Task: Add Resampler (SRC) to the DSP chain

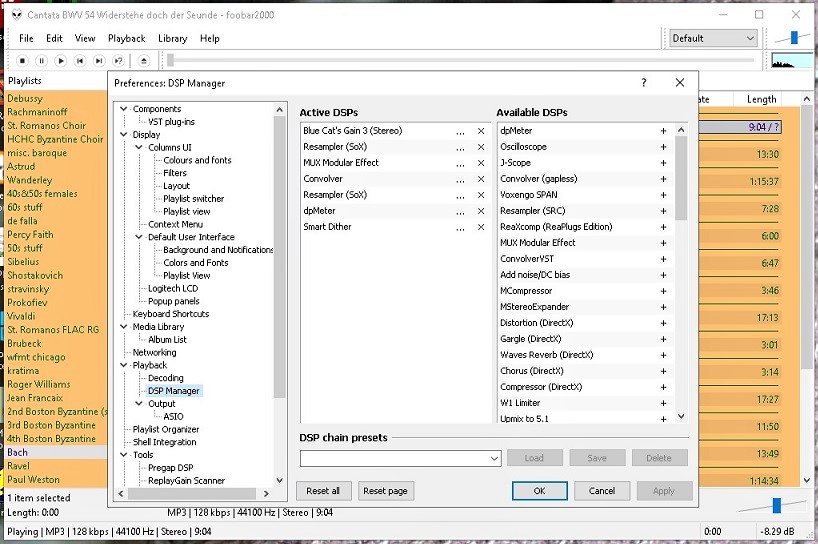Action: (x=664, y=211)
